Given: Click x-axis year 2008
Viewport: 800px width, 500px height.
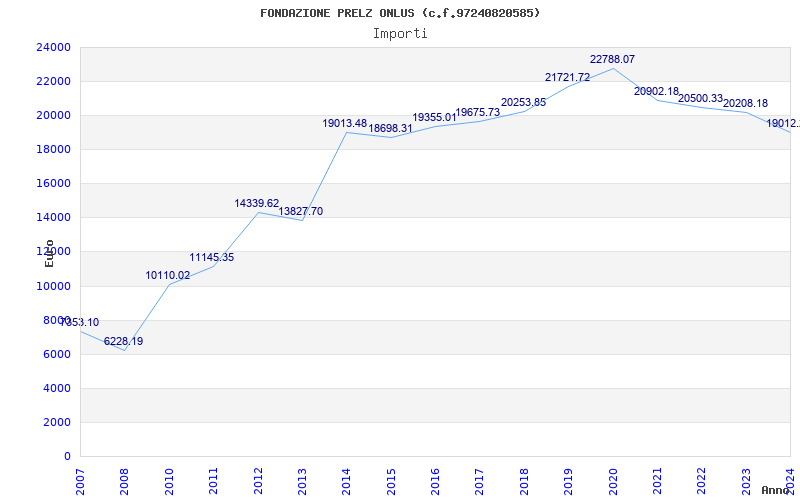Looking at the screenshot, I should [124, 481].
